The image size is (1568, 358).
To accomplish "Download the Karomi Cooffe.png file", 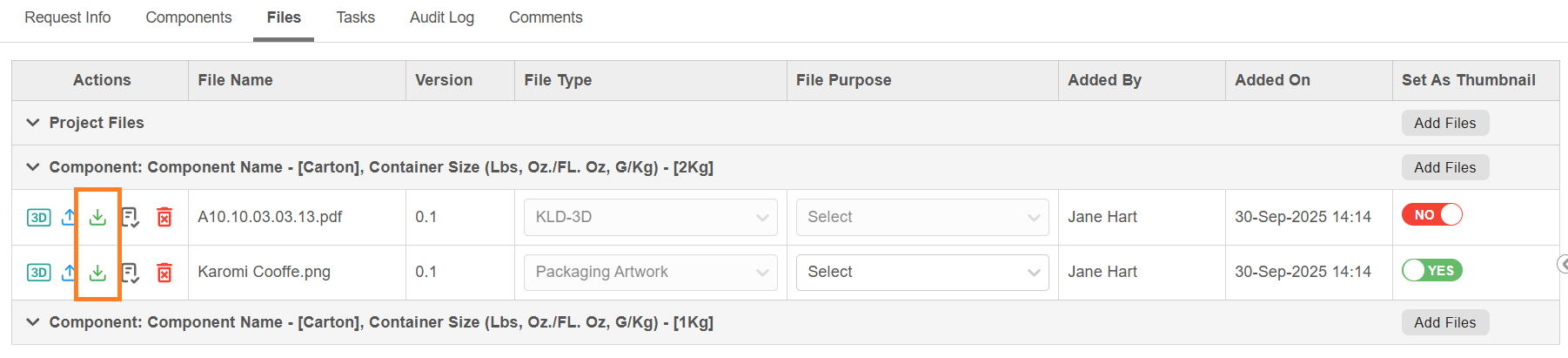I will 97,273.
